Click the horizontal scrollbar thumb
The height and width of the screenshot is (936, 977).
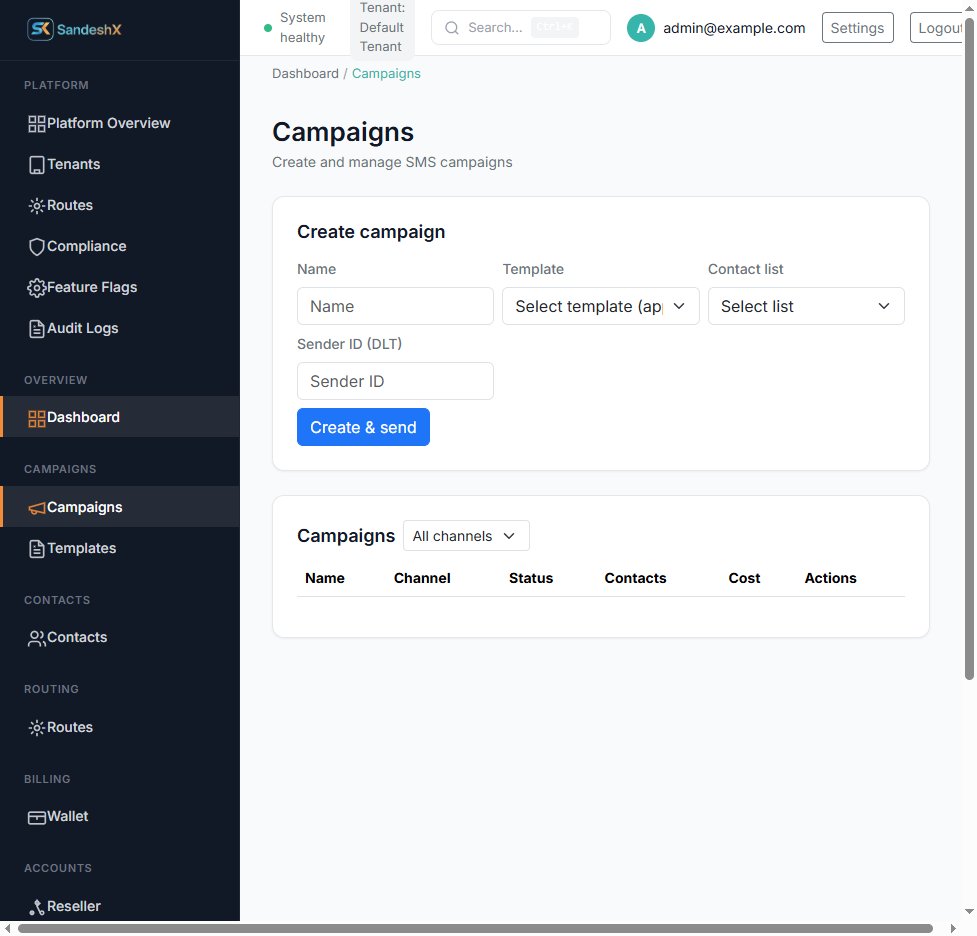tap(475, 929)
